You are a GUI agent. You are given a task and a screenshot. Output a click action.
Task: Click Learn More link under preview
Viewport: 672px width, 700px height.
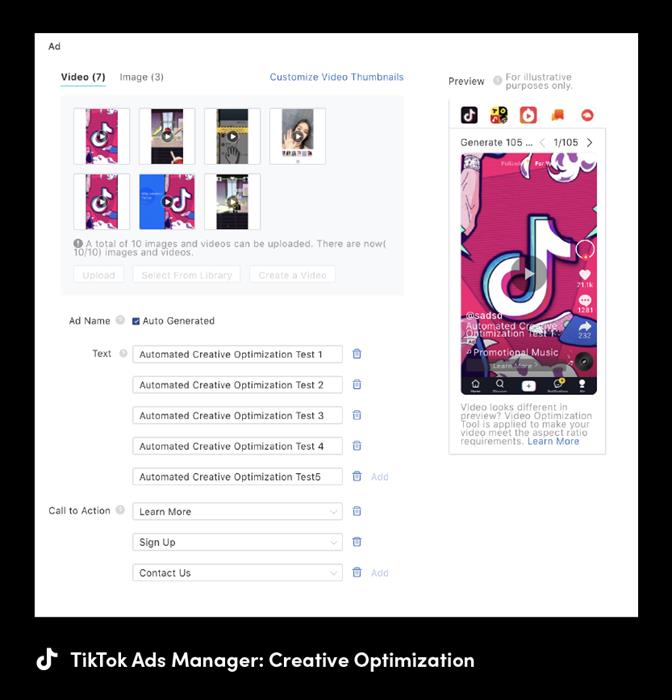pyautogui.click(x=553, y=441)
